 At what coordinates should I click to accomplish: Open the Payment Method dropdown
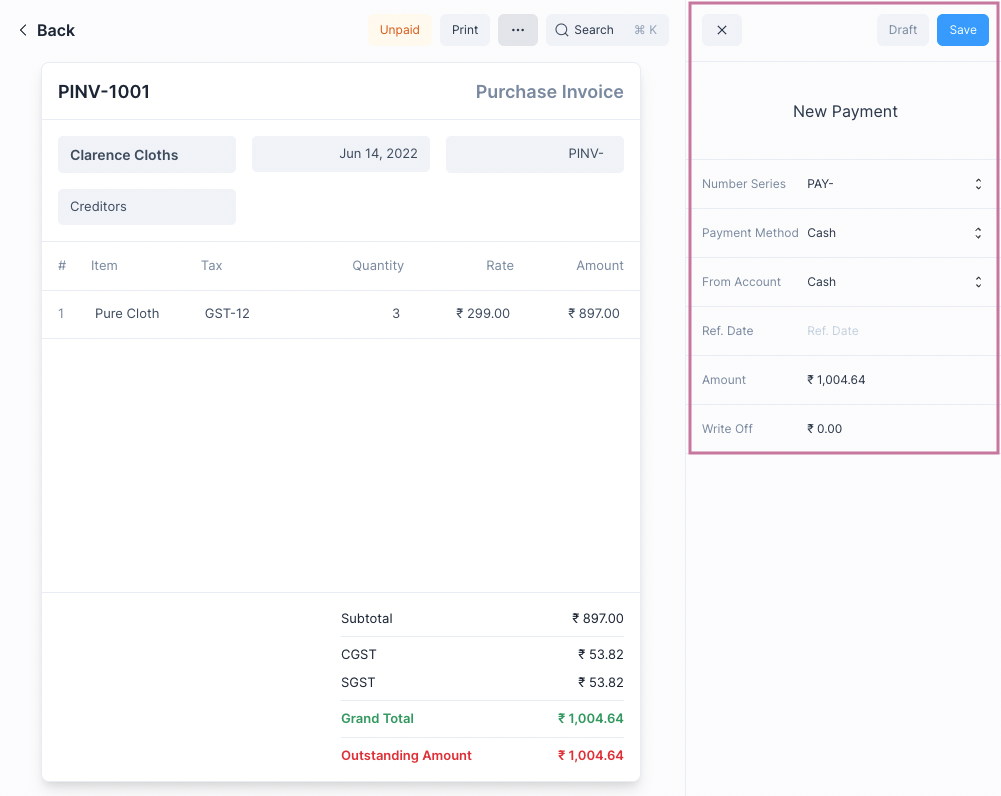pos(977,233)
